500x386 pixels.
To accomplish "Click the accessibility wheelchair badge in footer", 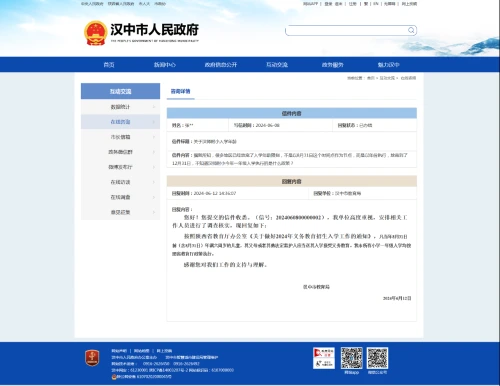I will 324,364.
